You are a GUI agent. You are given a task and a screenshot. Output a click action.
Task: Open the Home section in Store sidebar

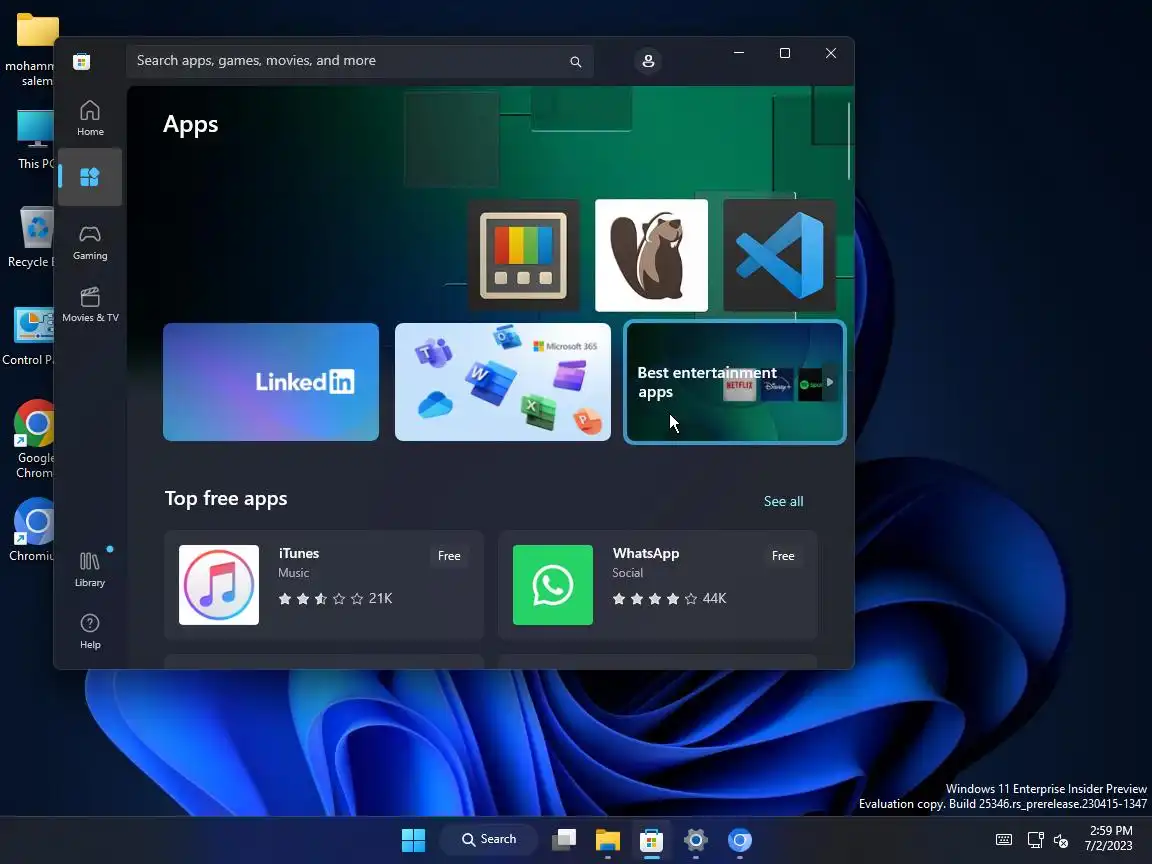(90, 118)
